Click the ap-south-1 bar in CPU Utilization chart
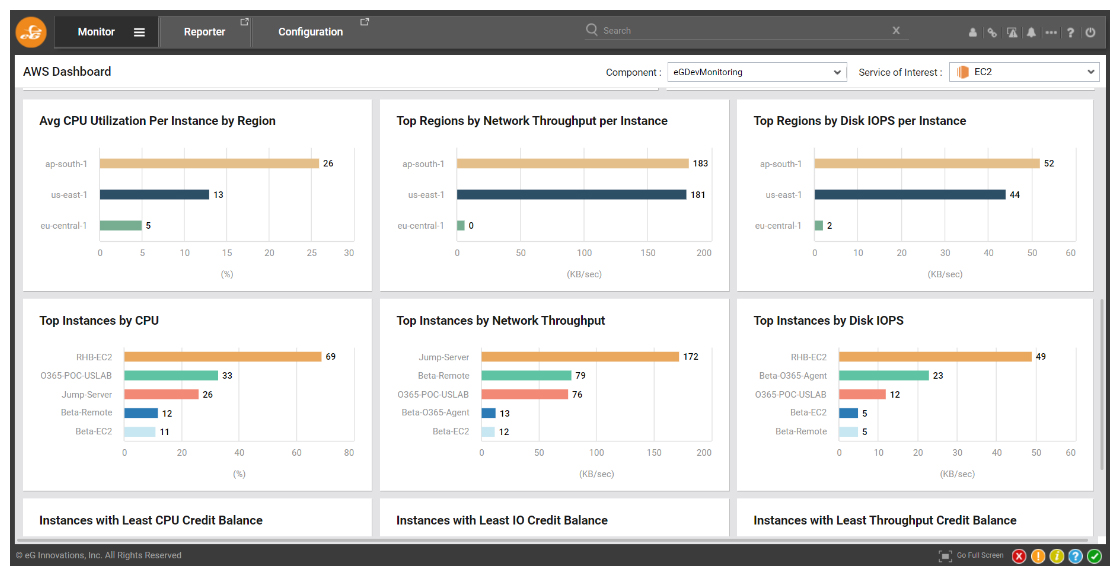This screenshot has height=576, width=1120. pyautogui.click(x=209, y=164)
